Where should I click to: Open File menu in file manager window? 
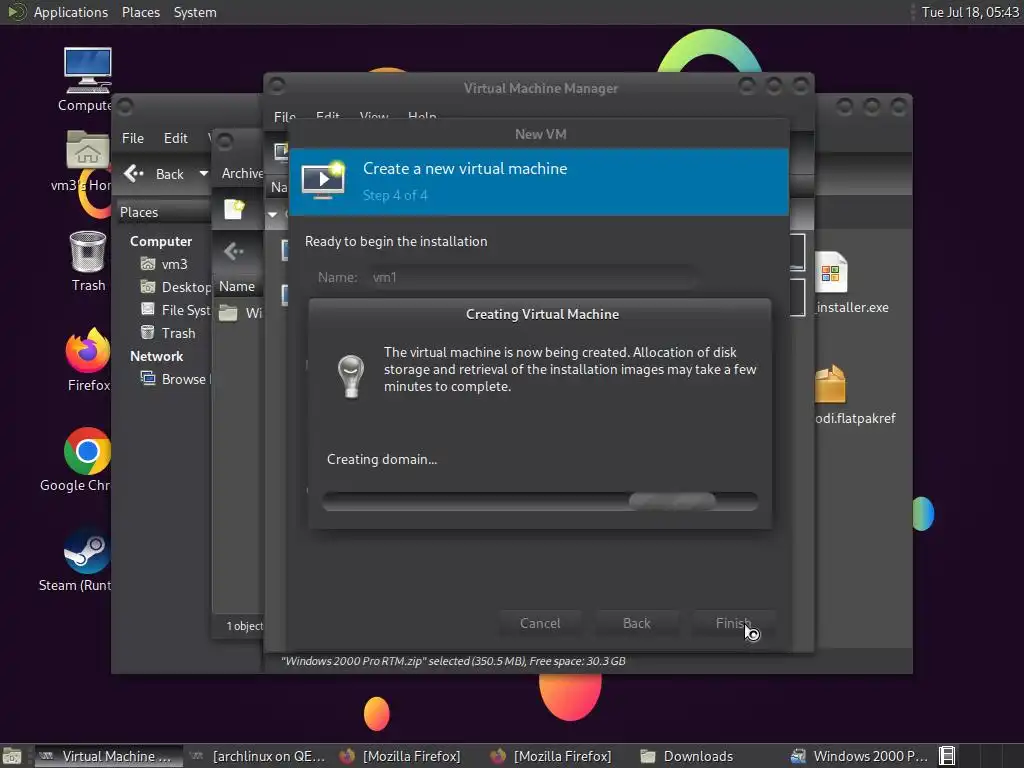click(133, 138)
